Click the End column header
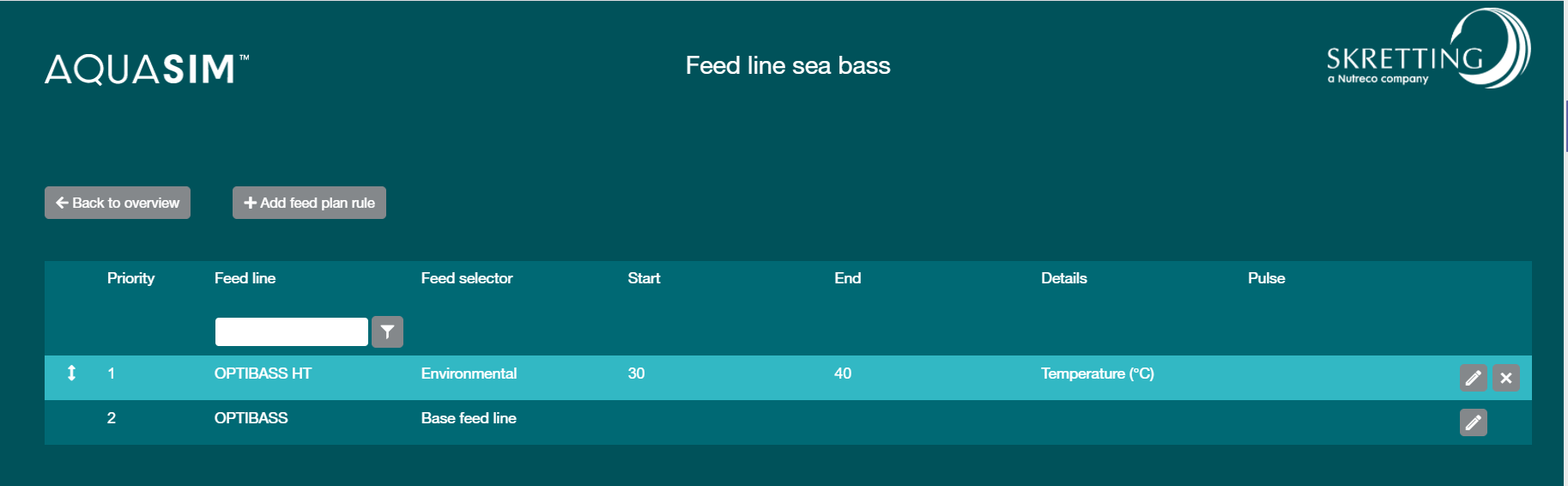The height and width of the screenshot is (486, 1568). [x=847, y=278]
